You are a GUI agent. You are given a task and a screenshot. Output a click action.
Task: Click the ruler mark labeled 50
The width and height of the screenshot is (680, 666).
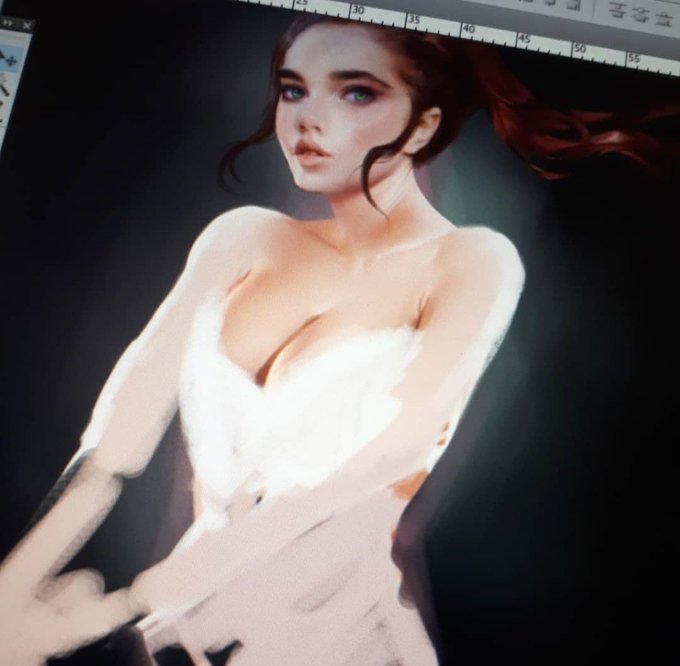point(580,49)
